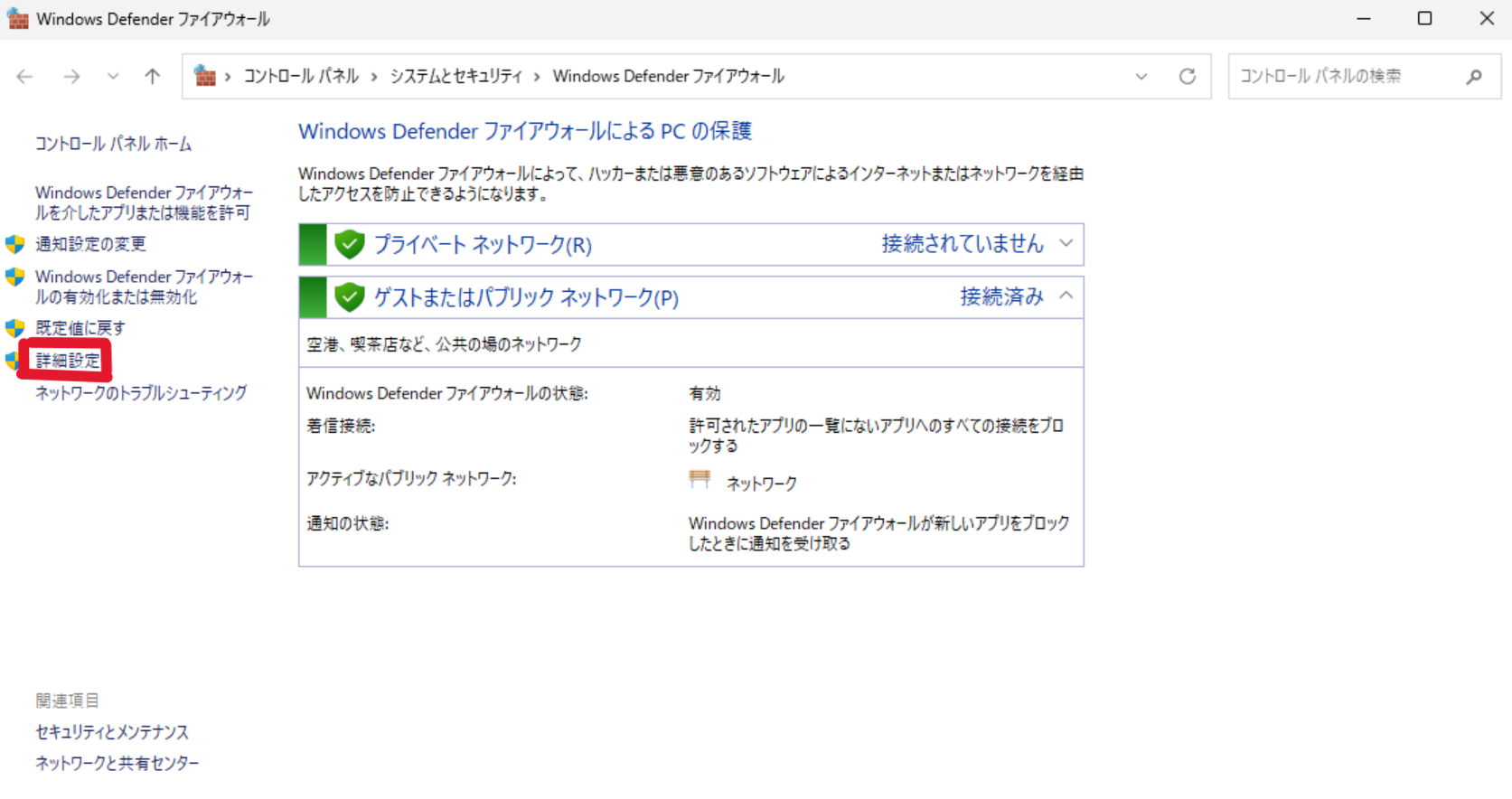Viewport: 1512px width, 799px height.
Task: Select コントロール パネル in breadcrumb path
Action: click(301, 77)
